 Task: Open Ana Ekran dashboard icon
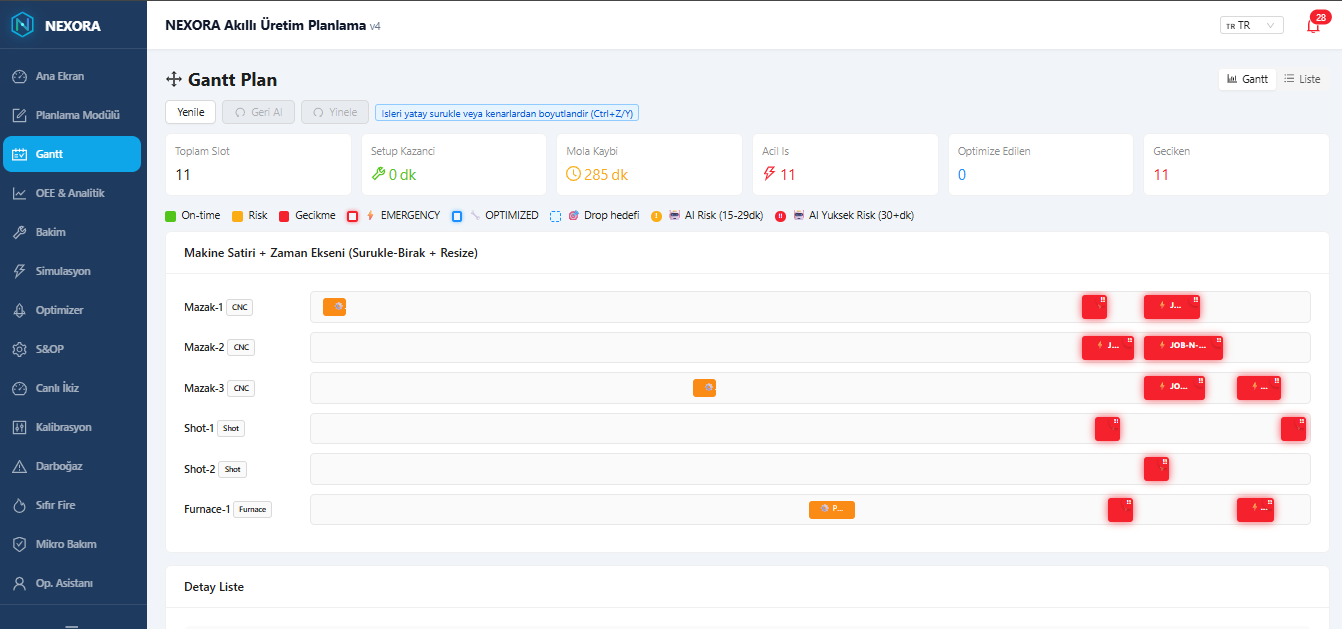(x=19, y=76)
